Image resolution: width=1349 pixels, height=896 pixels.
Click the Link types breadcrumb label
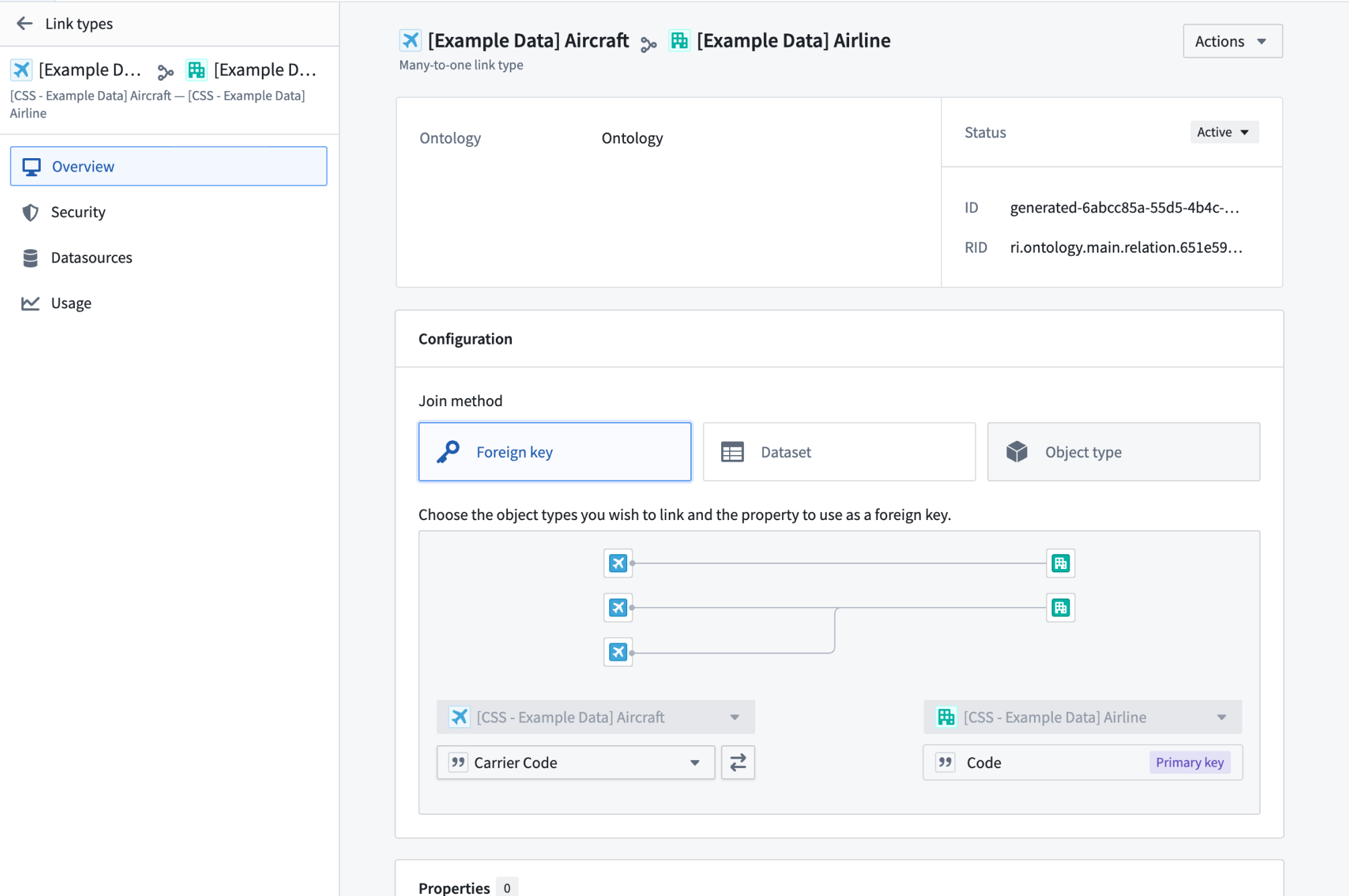(79, 23)
